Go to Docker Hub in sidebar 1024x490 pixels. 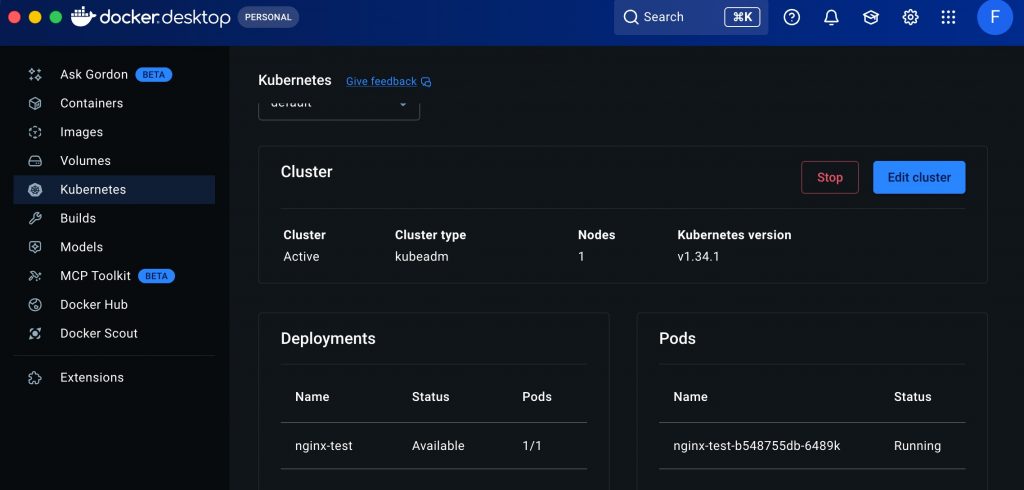tap(93, 304)
